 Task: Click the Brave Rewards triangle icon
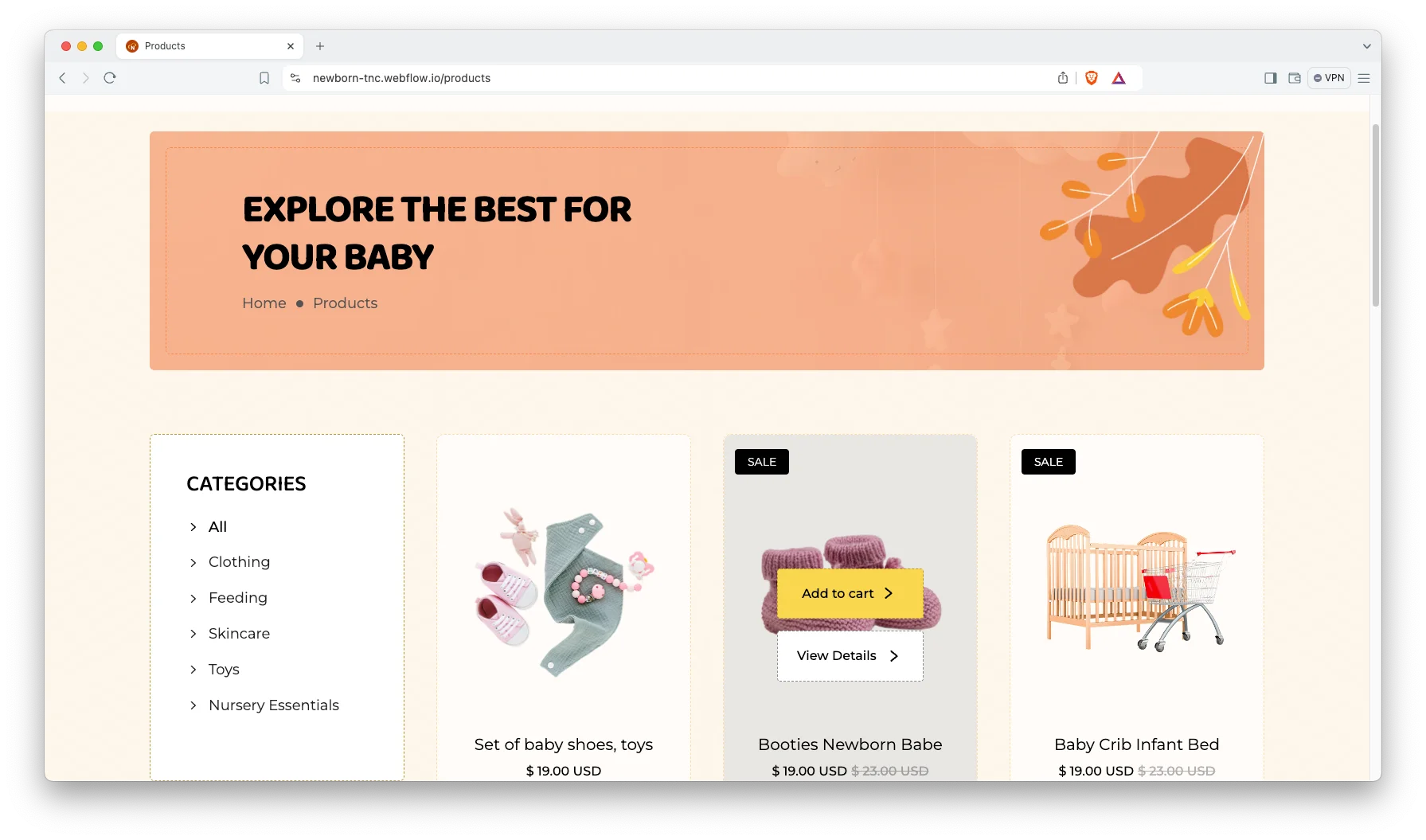1119,78
